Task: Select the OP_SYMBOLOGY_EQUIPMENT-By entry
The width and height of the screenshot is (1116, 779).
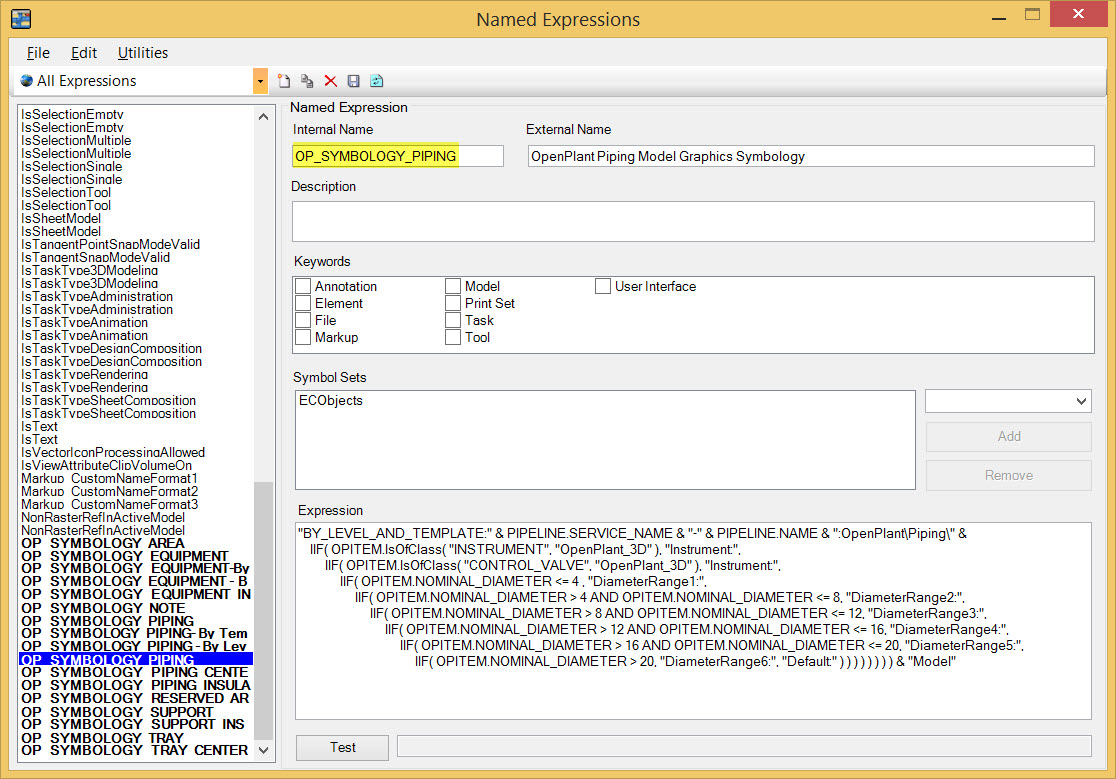Action: tap(135, 568)
